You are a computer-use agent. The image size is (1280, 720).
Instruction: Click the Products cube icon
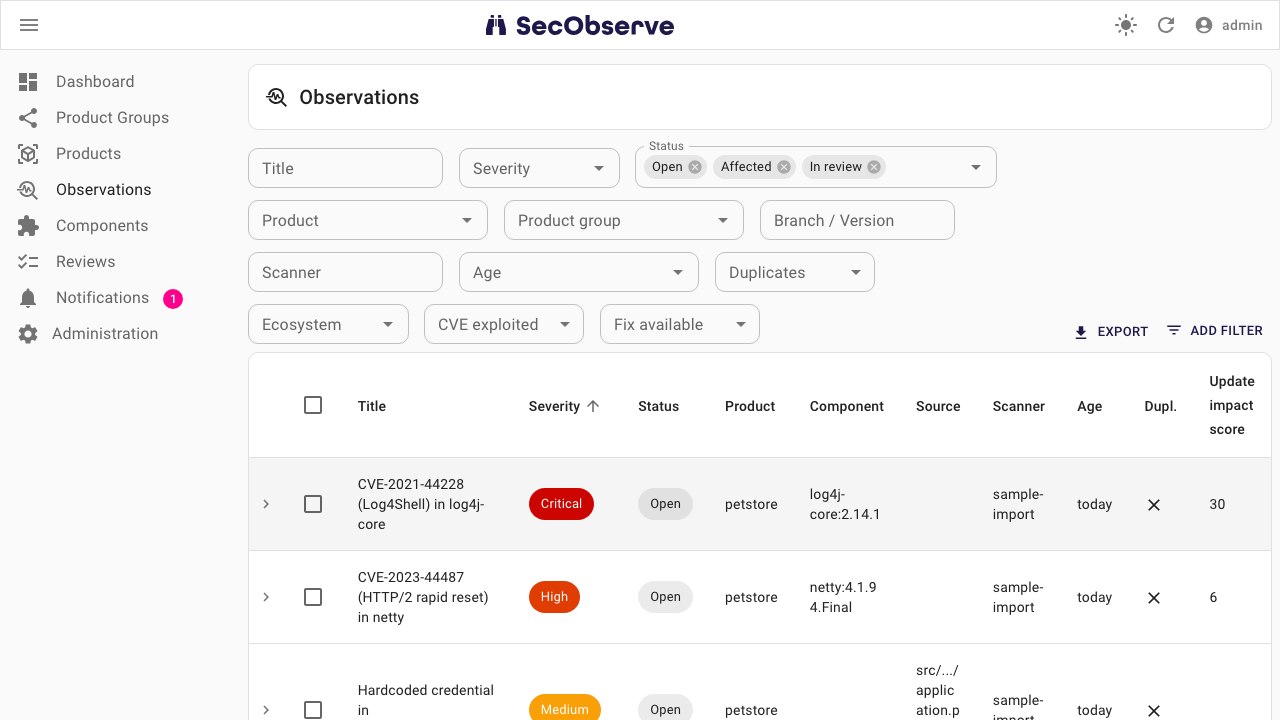tap(28, 154)
